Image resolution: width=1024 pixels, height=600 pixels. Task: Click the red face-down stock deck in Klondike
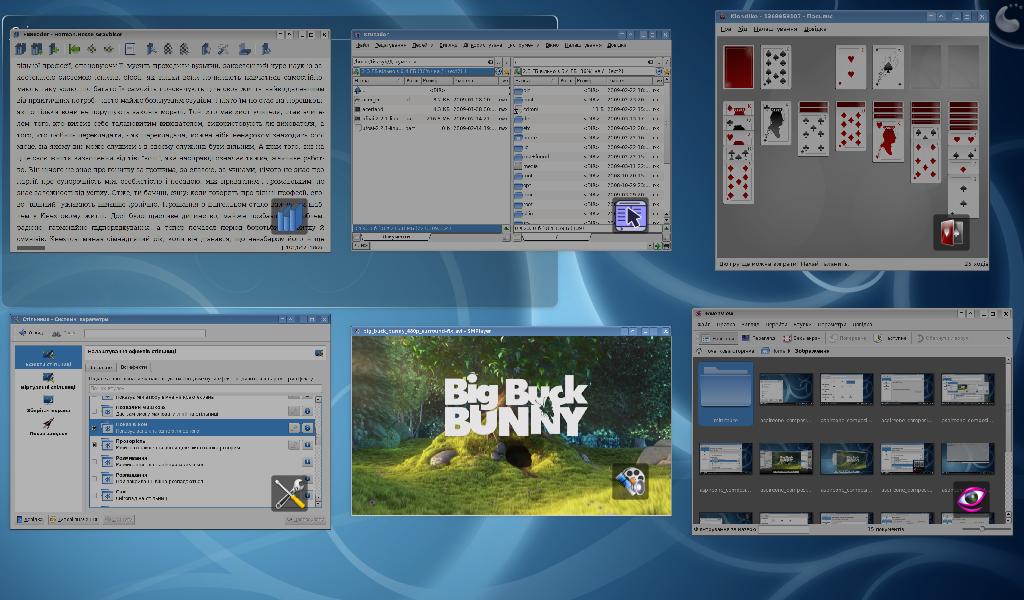tap(739, 67)
